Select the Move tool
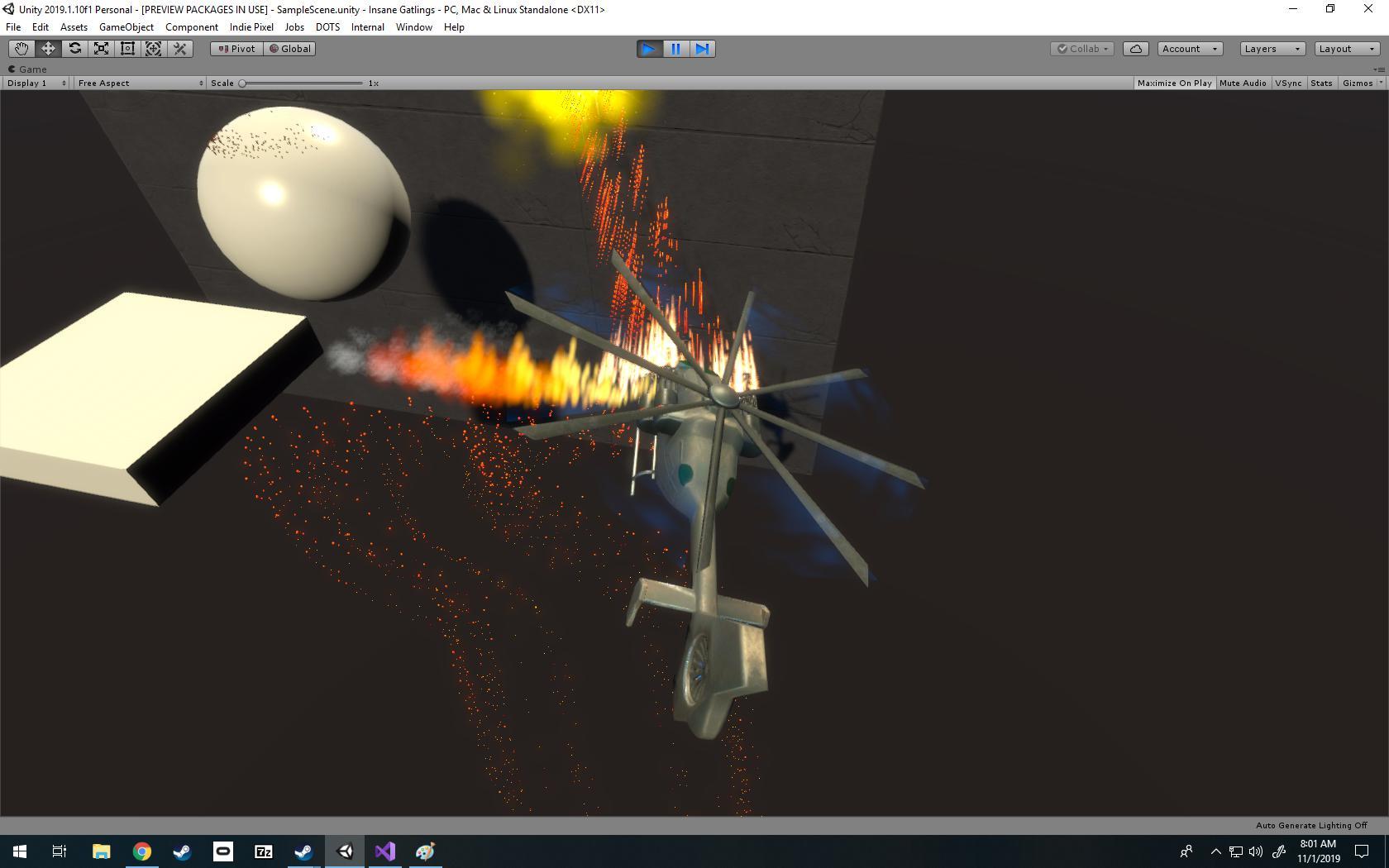Image resolution: width=1389 pixels, height=868 pixels. [x=48, y=49]
